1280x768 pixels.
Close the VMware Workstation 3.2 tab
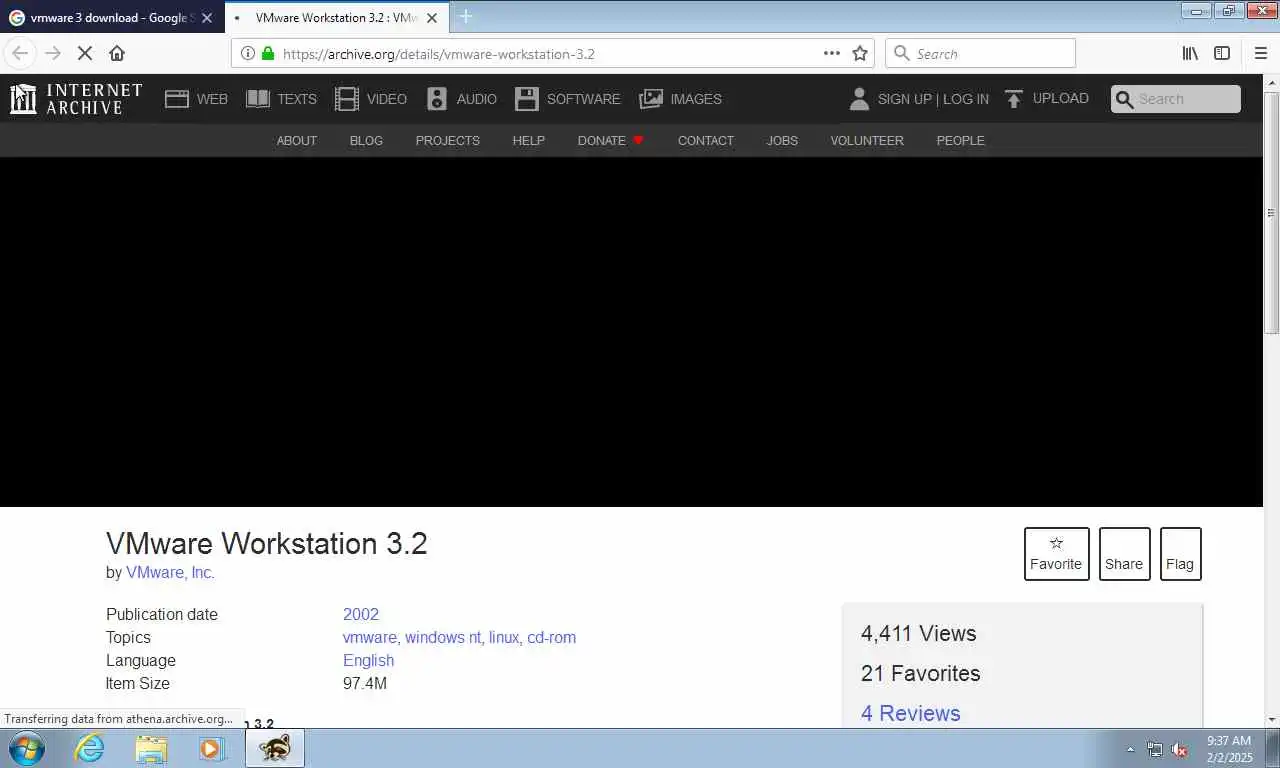click(x=432, y=18)
